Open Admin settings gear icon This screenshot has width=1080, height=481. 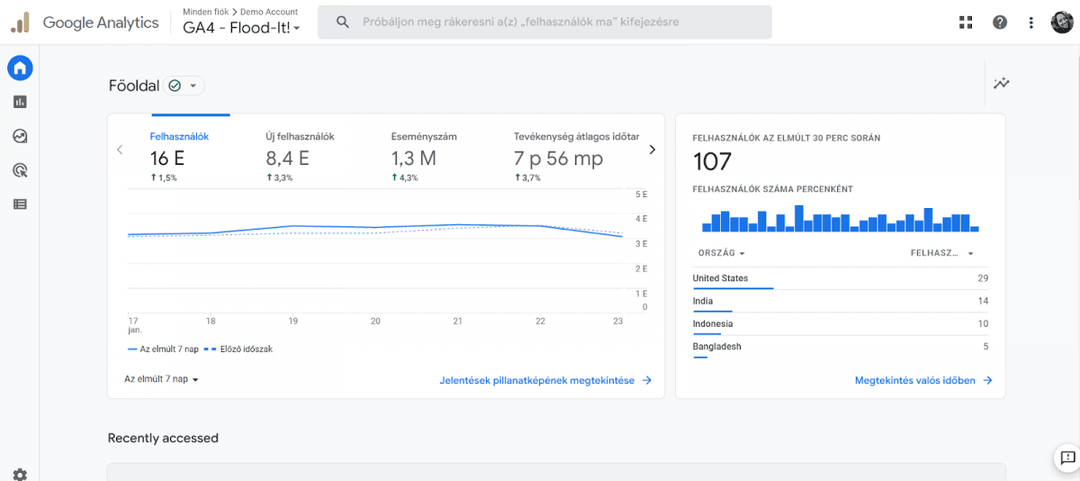click(20, 474)
